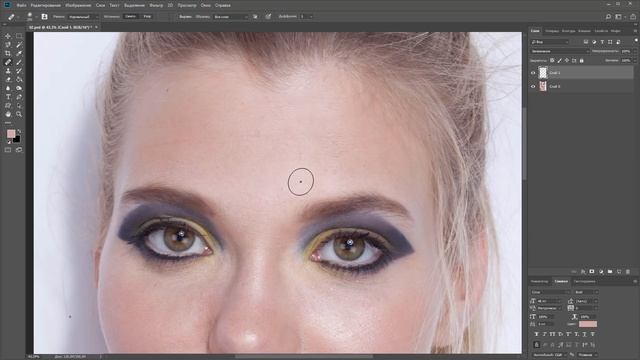Filter layers by pixel type

[586, 42]
